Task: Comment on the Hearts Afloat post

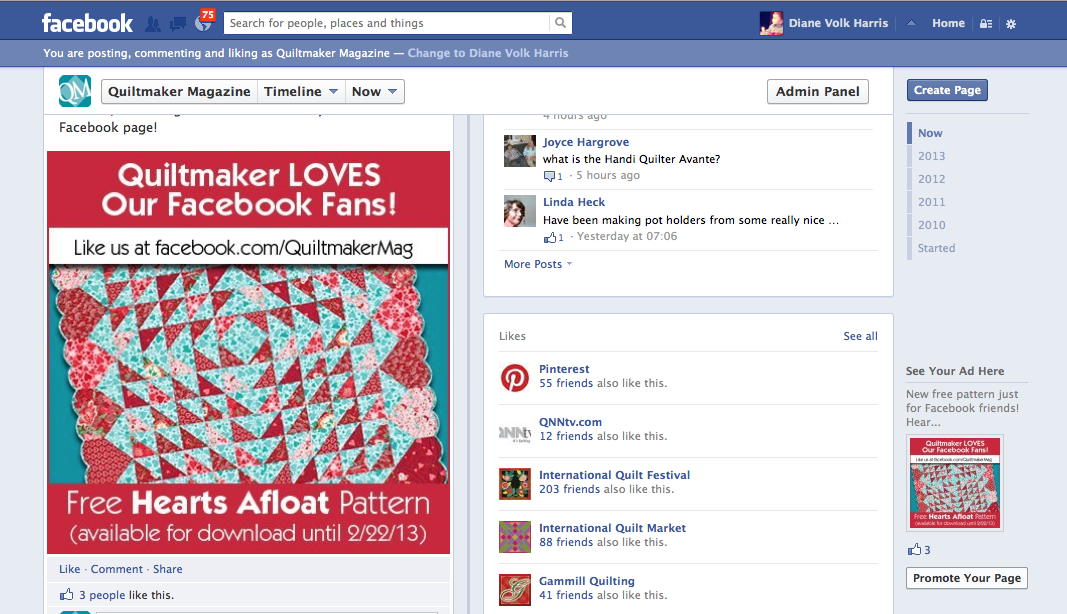Action: 116,569
